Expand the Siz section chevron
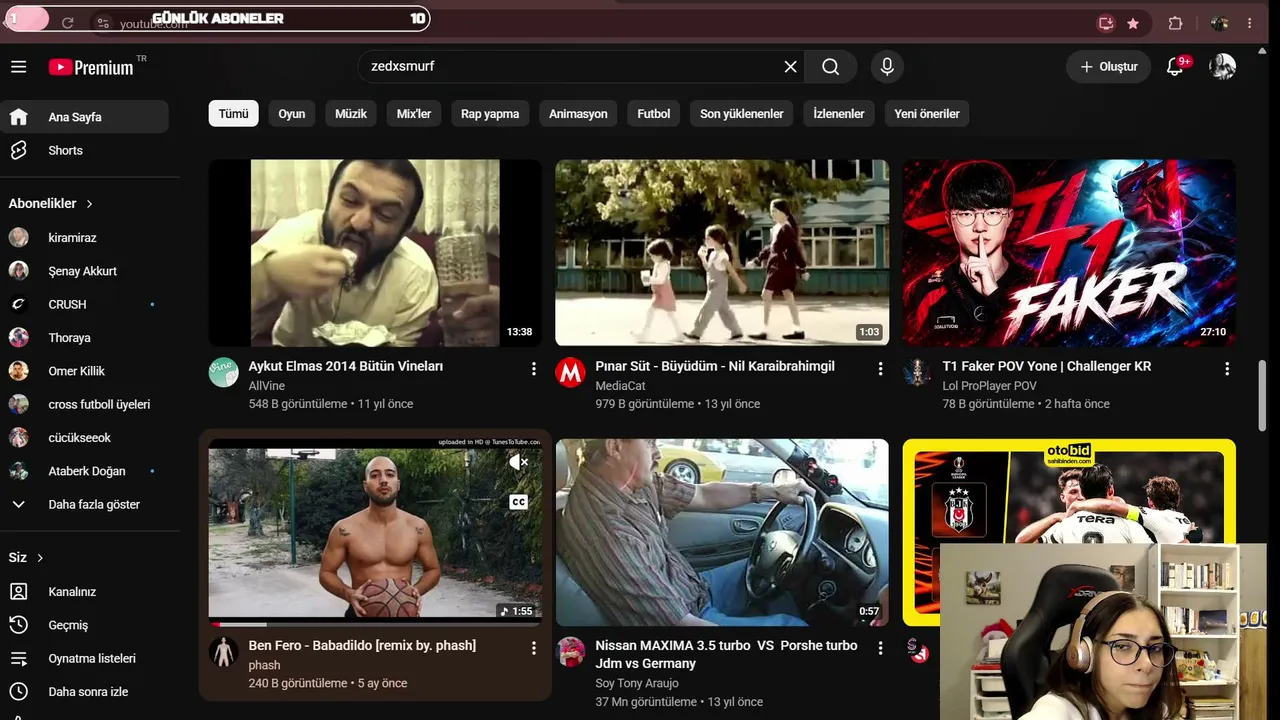This screenshot has height=720, width=1280. click(x=41, y=558)
